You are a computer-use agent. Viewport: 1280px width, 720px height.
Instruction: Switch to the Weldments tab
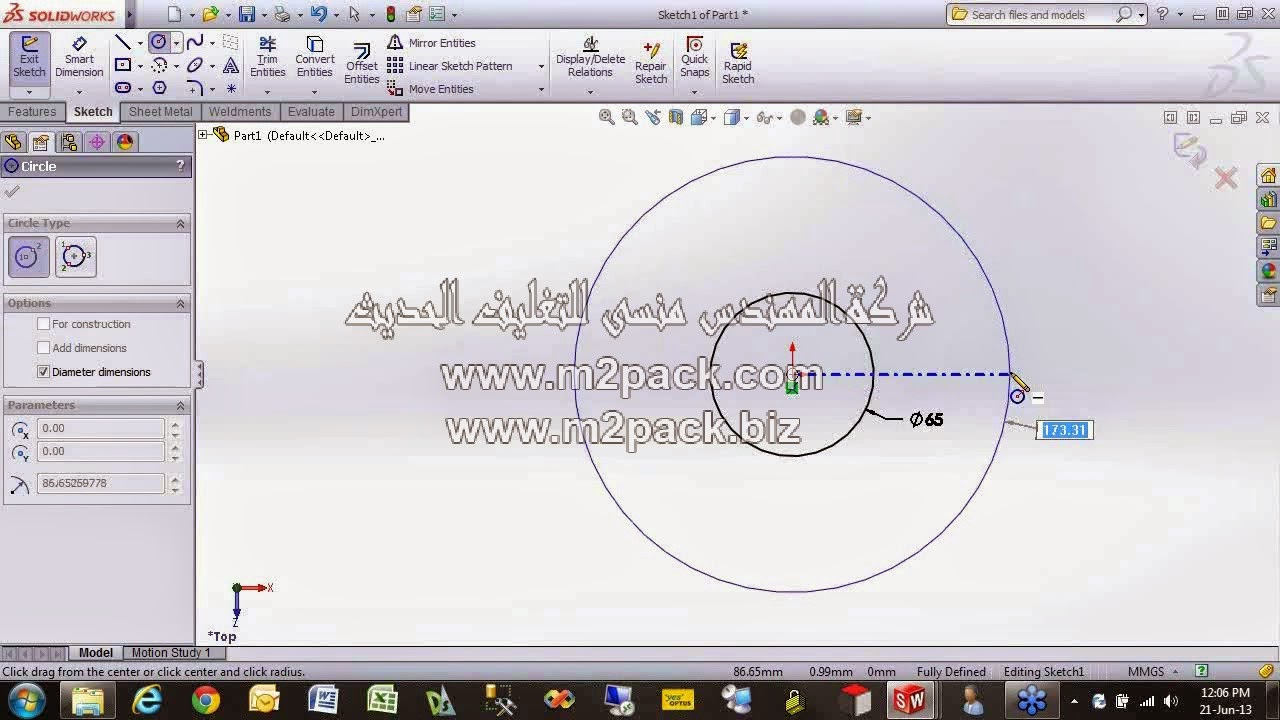tap(240, 112)
